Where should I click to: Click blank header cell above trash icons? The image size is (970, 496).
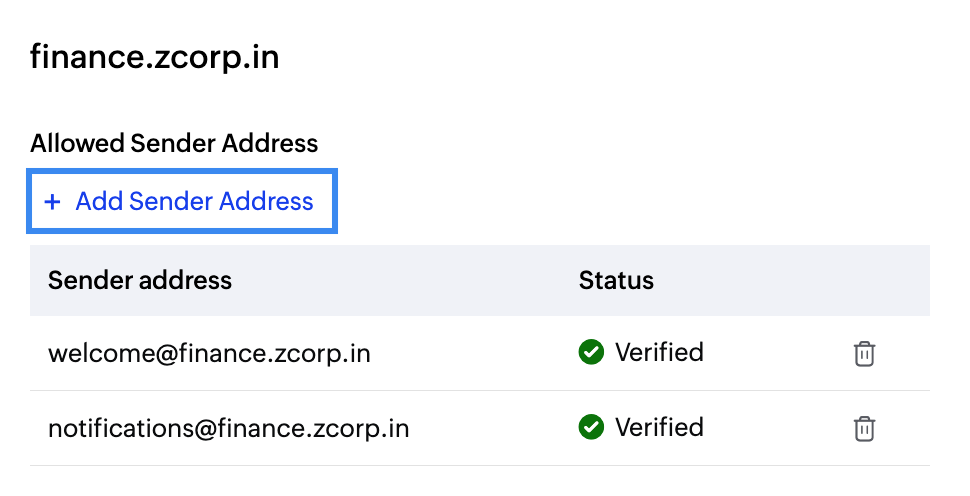[x=864, y=280]
